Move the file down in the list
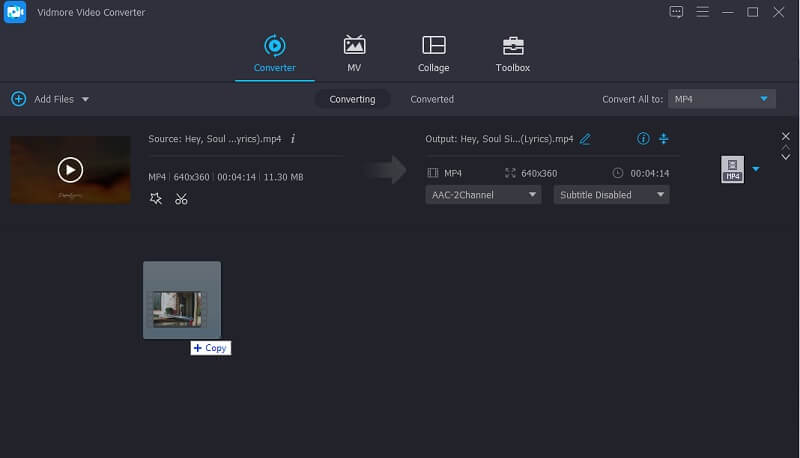 [786, 158]
